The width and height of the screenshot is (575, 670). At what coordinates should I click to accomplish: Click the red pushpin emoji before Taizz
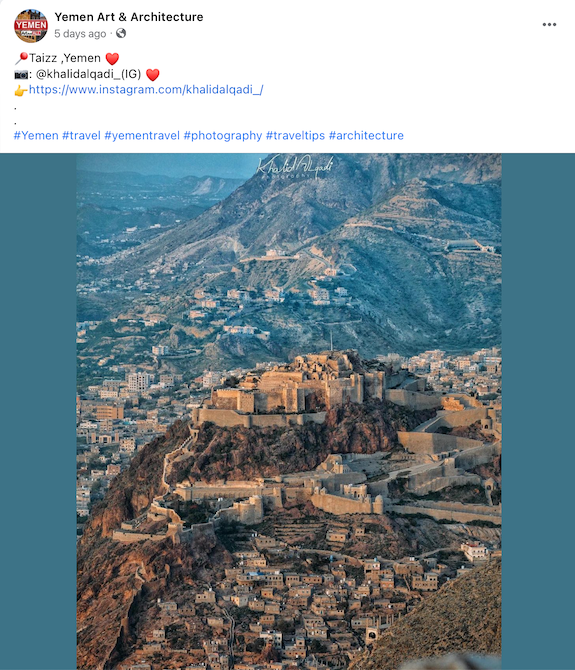pos(21,58)
